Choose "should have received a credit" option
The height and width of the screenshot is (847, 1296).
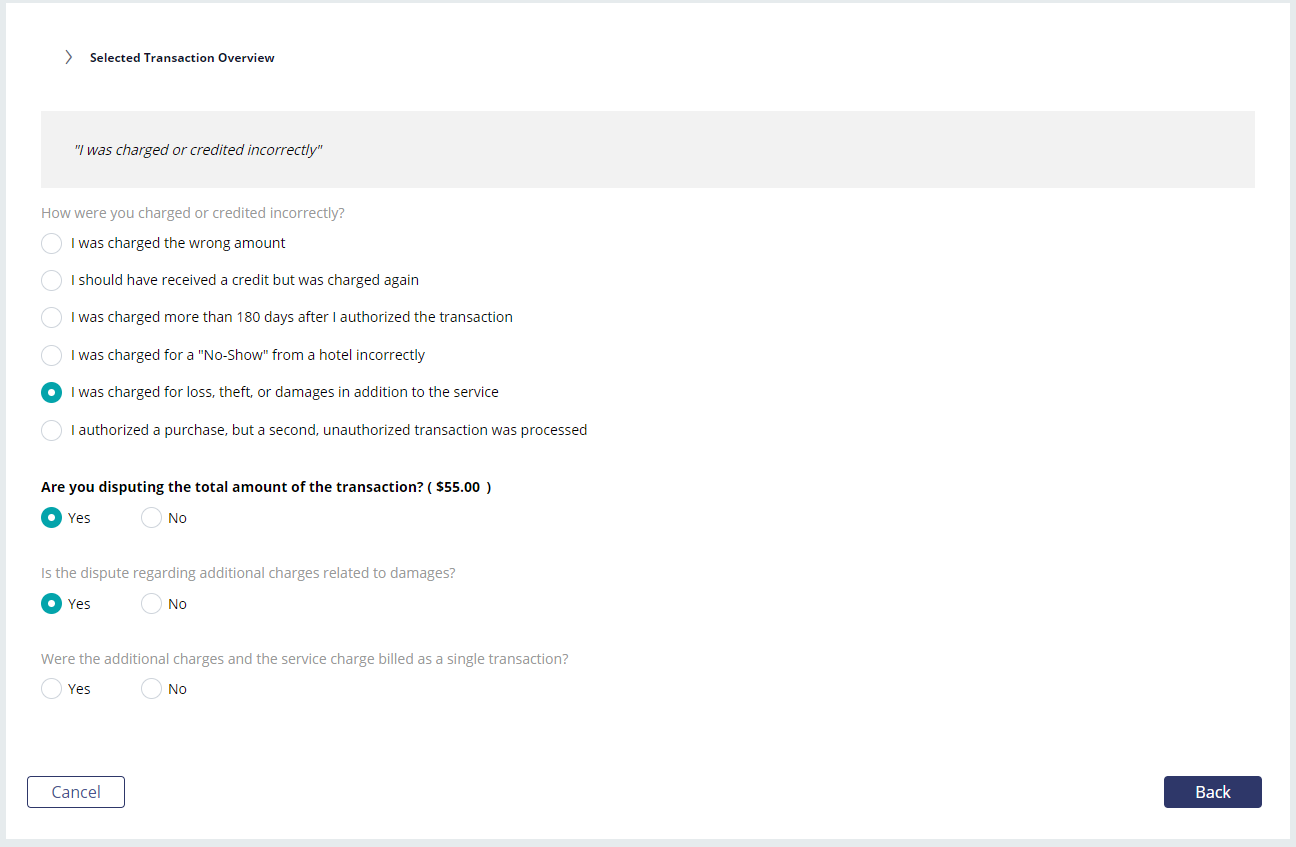coord(51,280)
